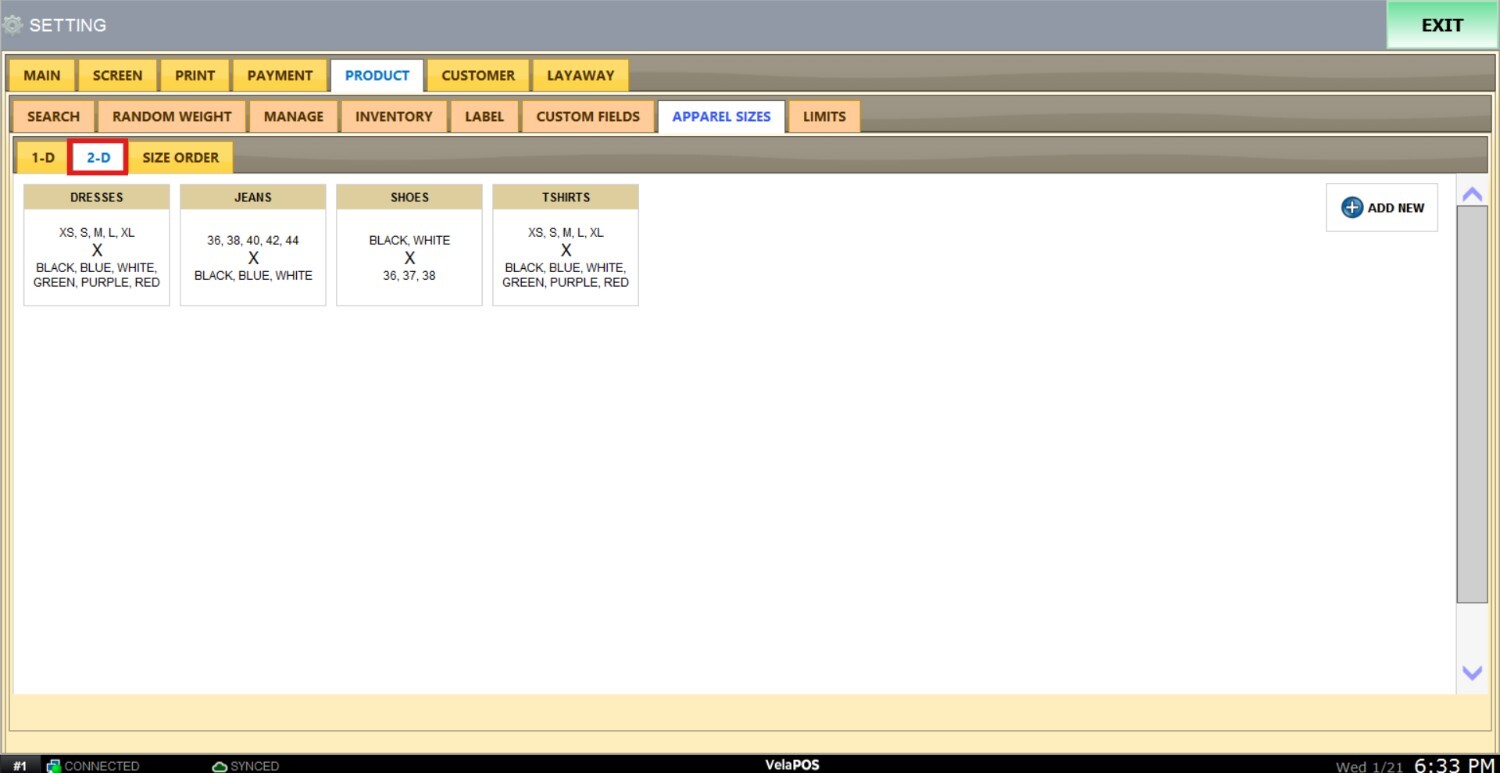Switch to the INVENTORY tab
The height and width of the screenshot is (773, 1500).
(394, 117)
